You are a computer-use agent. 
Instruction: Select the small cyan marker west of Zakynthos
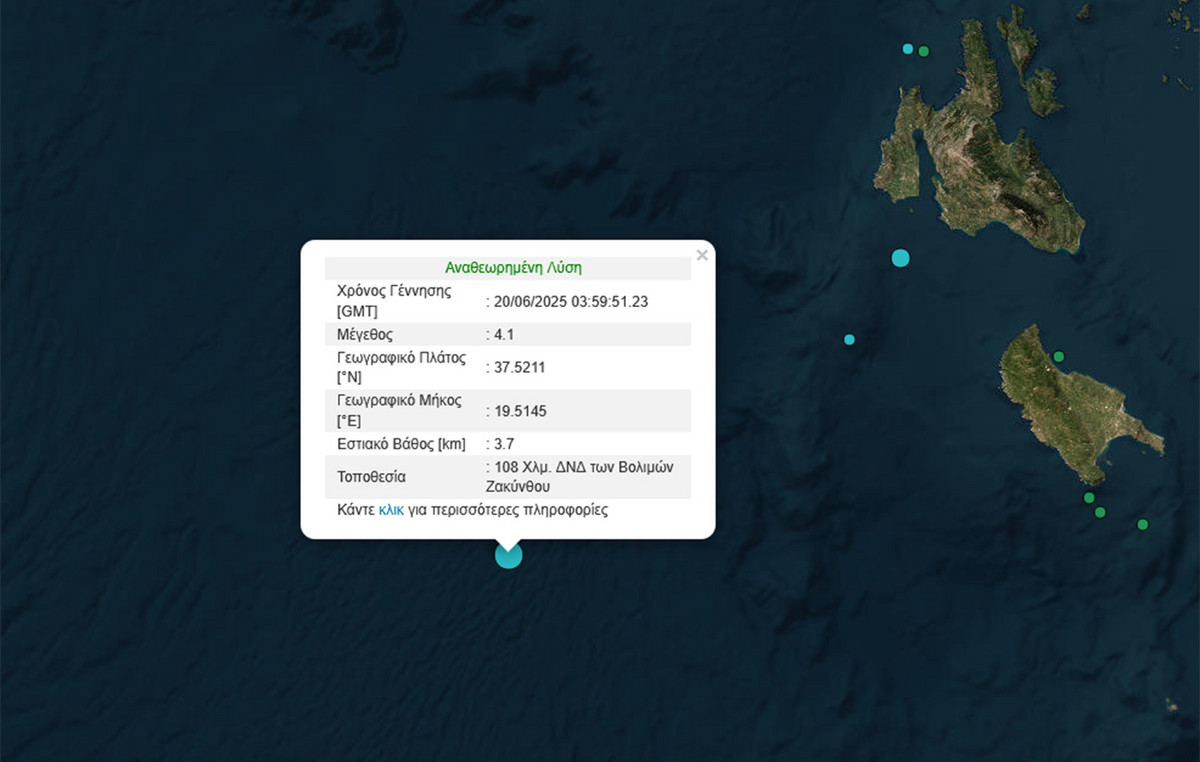point(849,340)
